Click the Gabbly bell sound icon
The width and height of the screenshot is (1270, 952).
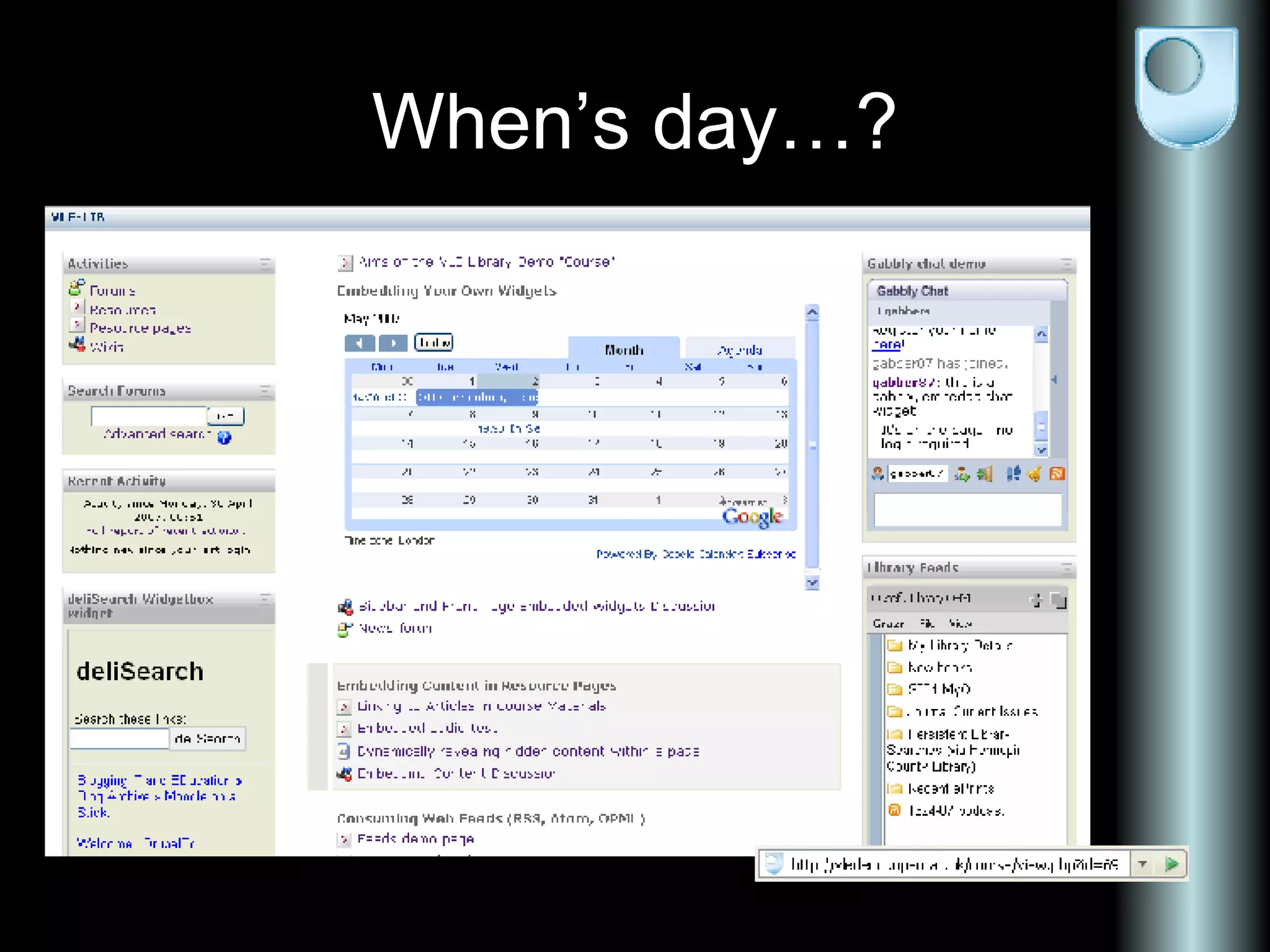point(1034,474)
